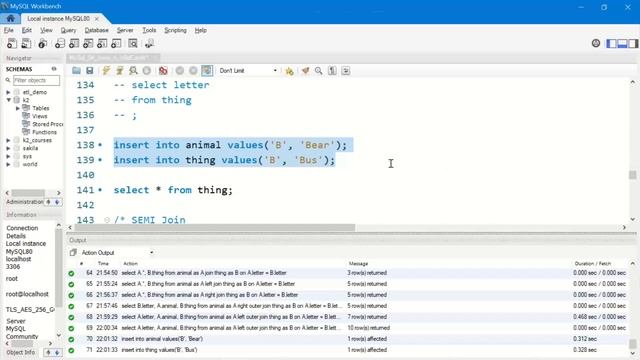
Task: Open row limit 'Don't Limit' dropdown
Action: 248,71
